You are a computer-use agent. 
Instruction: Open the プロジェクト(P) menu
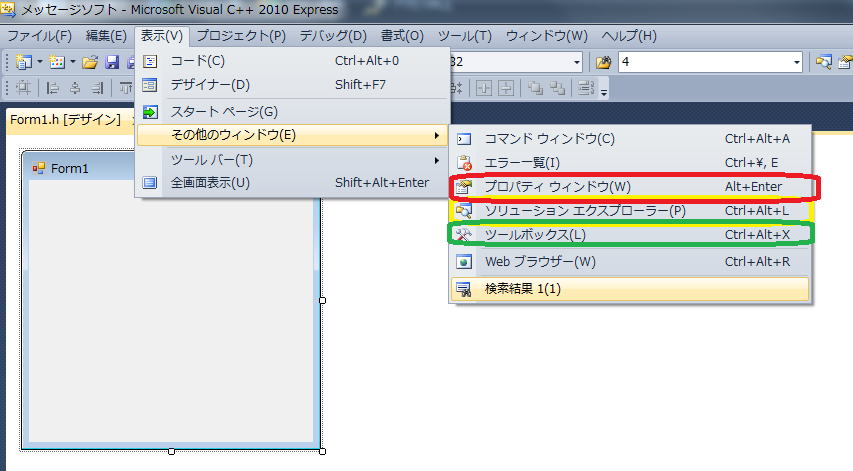click(x=241, y=36)
